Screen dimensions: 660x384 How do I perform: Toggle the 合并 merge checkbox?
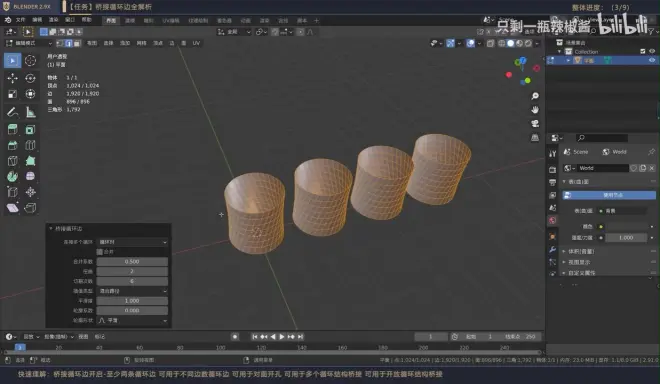click(100, 252)
